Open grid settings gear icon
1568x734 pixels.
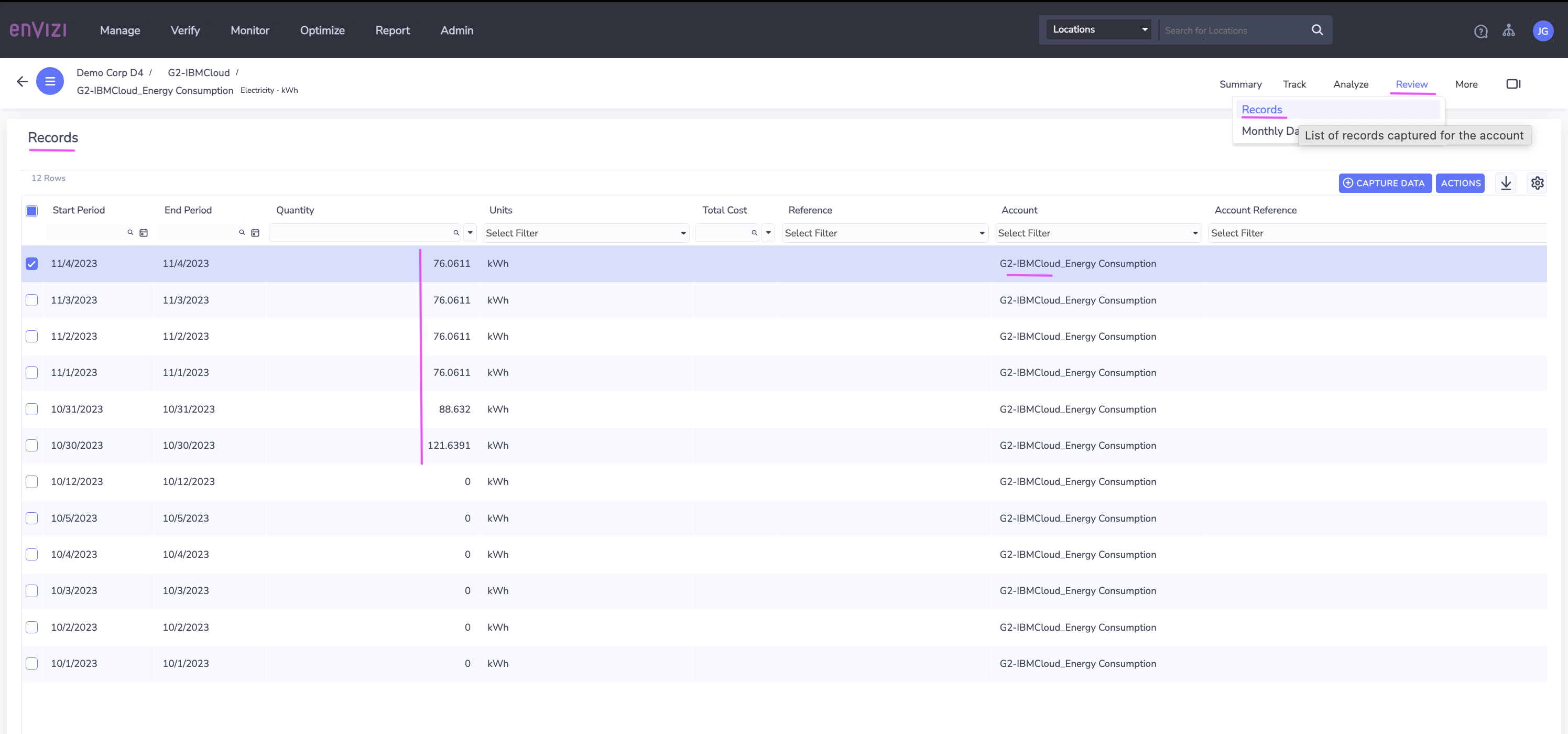click(x=1537, y=183)
